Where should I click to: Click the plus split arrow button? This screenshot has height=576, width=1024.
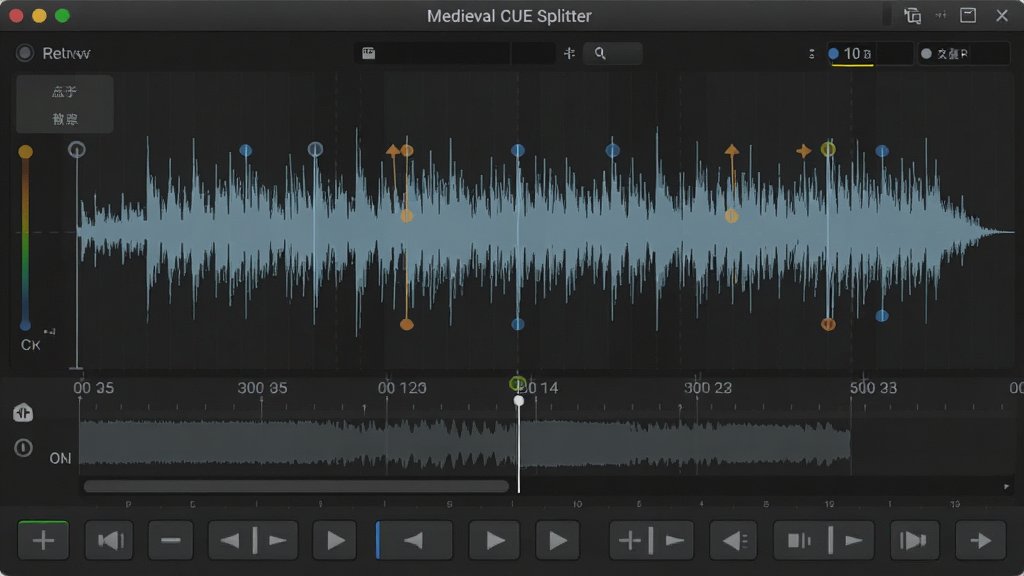click(x=651, y=540)
